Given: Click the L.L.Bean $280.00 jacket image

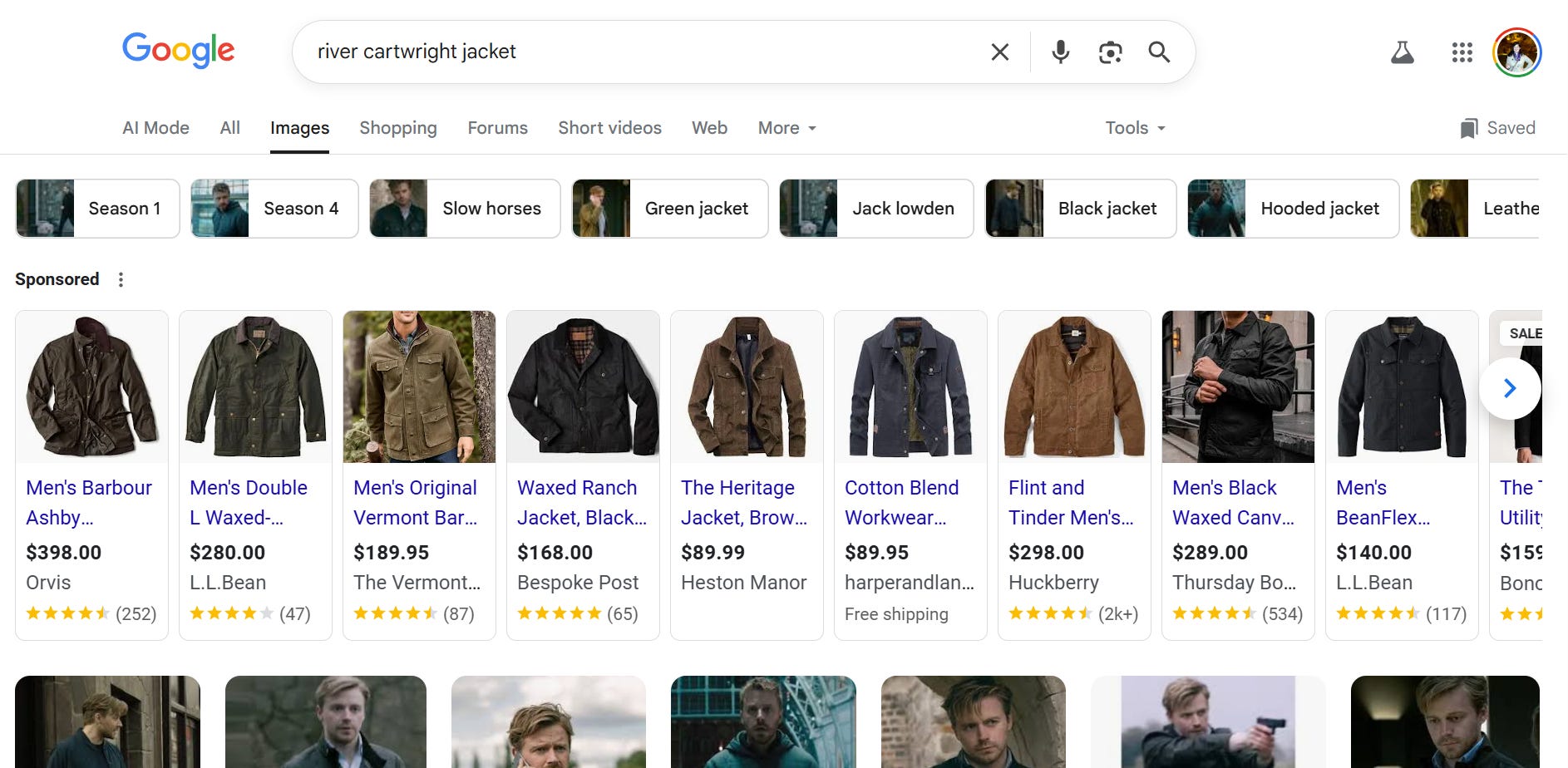Looking at the screenshot, I should coord(256,386).
